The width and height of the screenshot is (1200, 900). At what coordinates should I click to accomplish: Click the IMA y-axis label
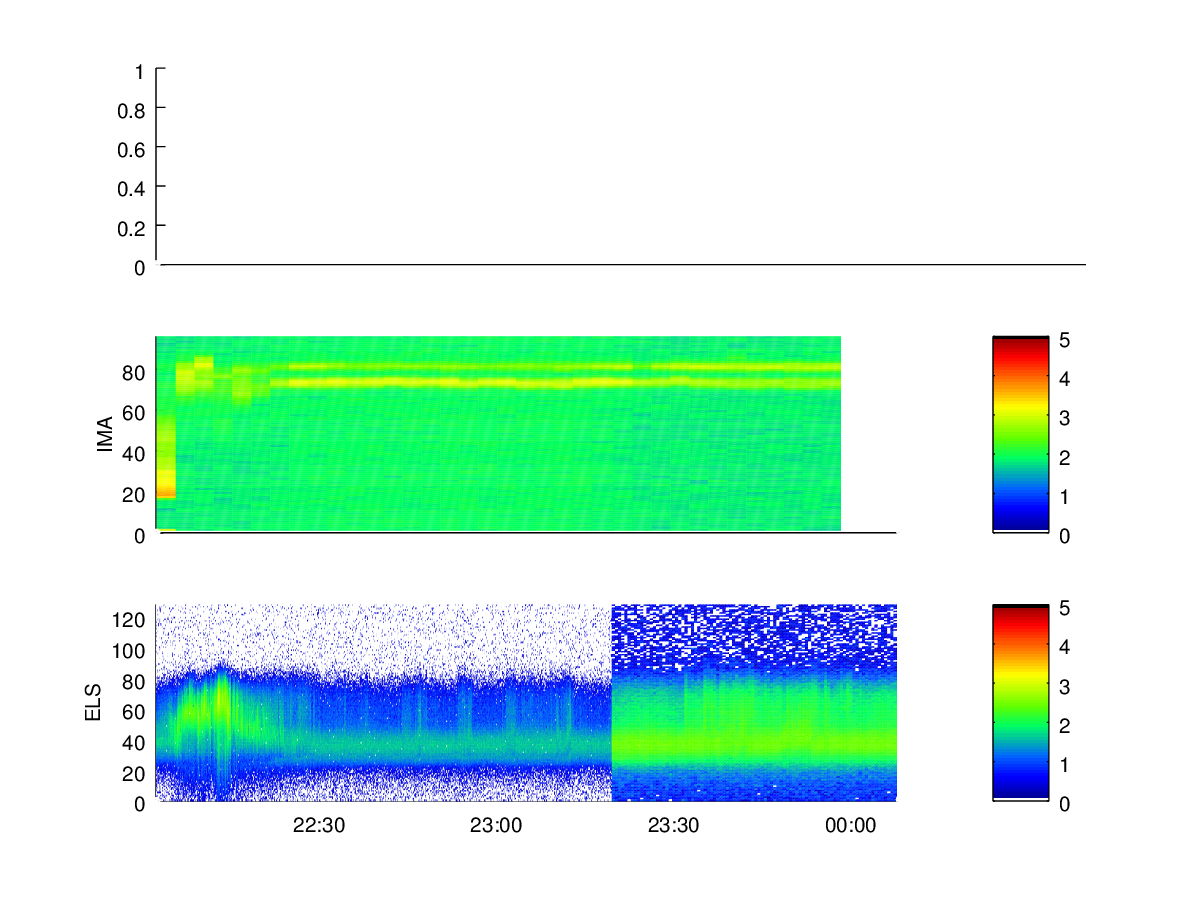pyautogui.click(x=105, y=434)
